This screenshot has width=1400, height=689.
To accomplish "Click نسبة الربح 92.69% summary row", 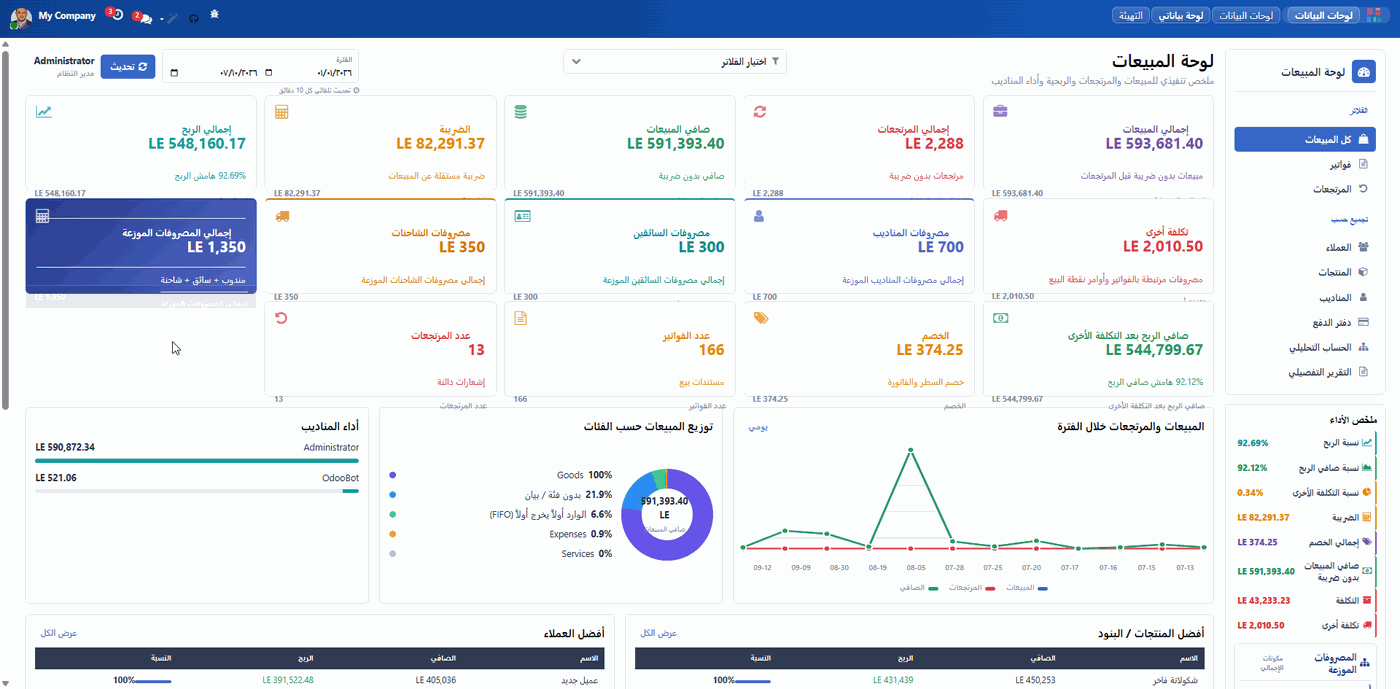I will point(1306,442).
